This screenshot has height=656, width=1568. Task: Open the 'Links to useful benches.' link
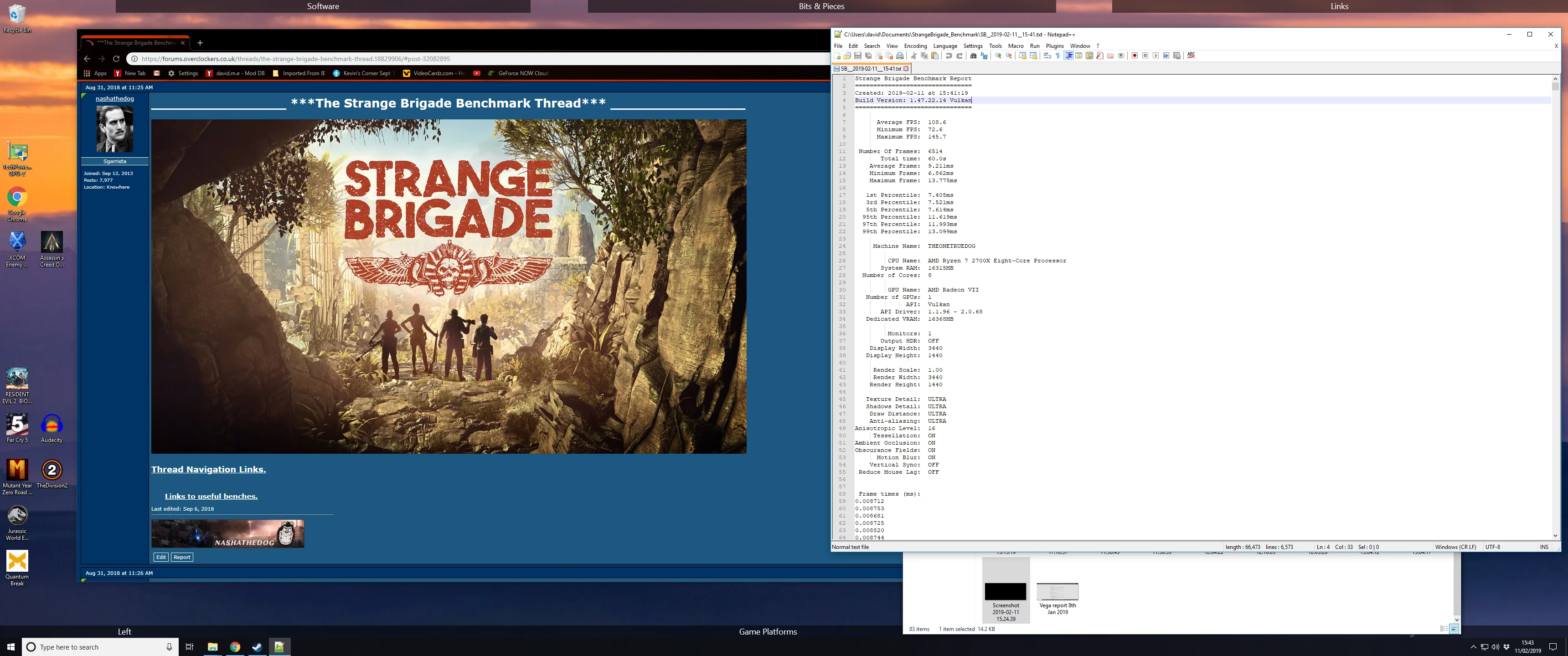tap(211, 496)
